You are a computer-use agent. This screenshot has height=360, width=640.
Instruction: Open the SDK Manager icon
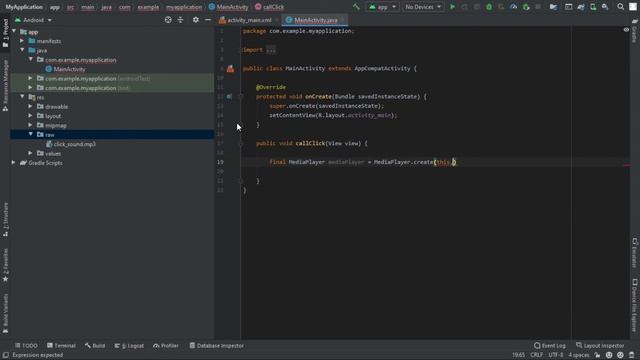click(x=605, y=7)
